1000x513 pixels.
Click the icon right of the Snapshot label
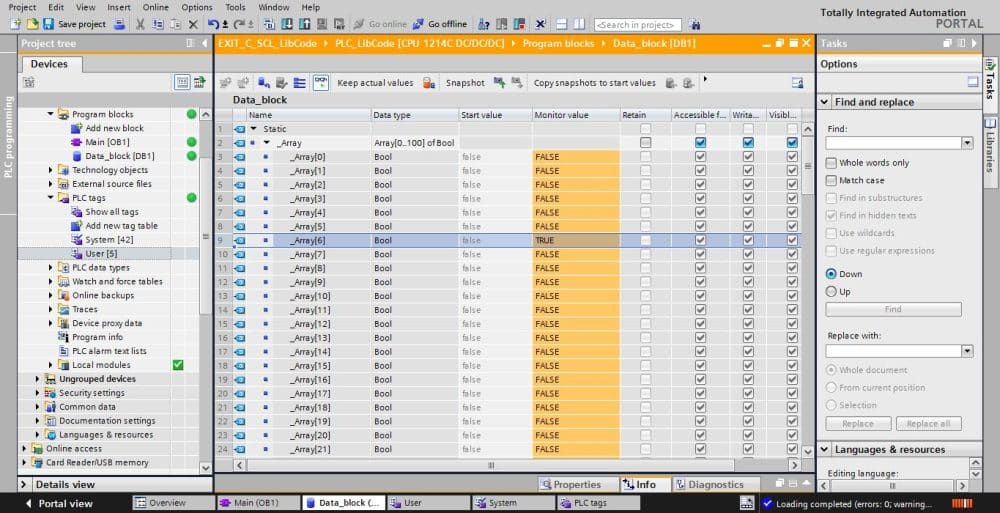(x=499, y=83)
